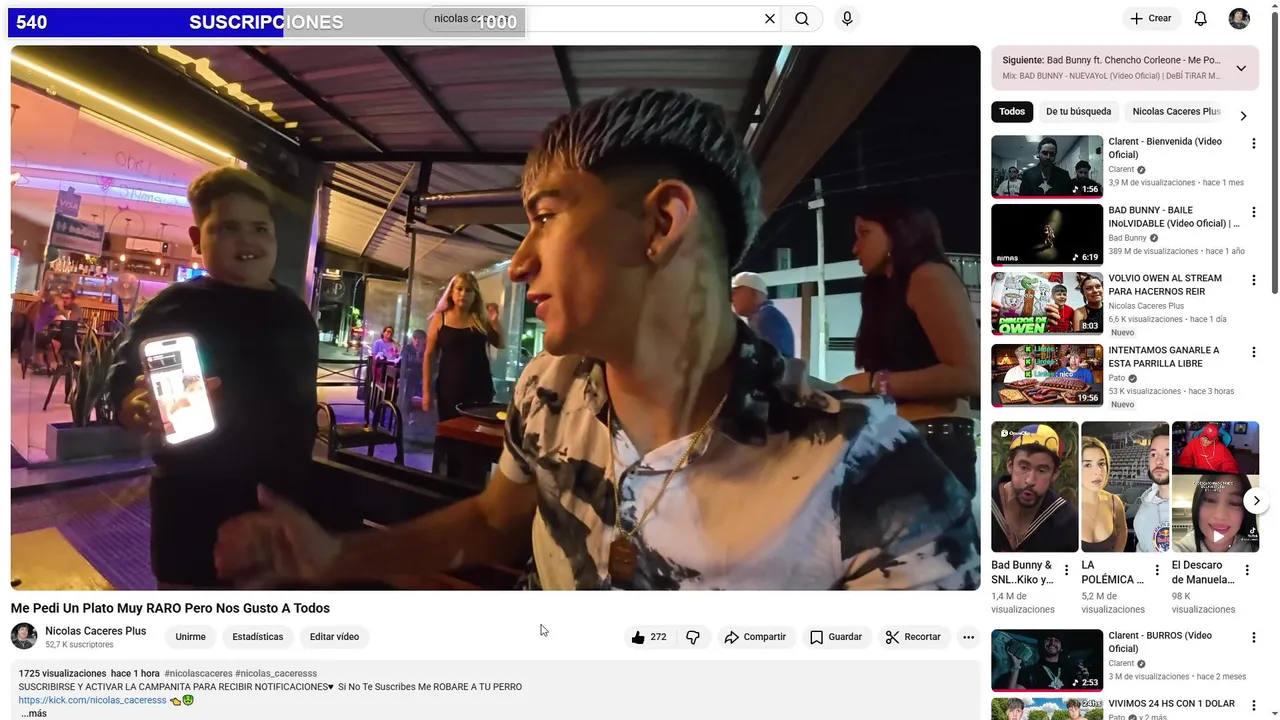Open options for Clarent - Bienvenida video
The image size is (1280, 720).
(x=1253, y=144)
